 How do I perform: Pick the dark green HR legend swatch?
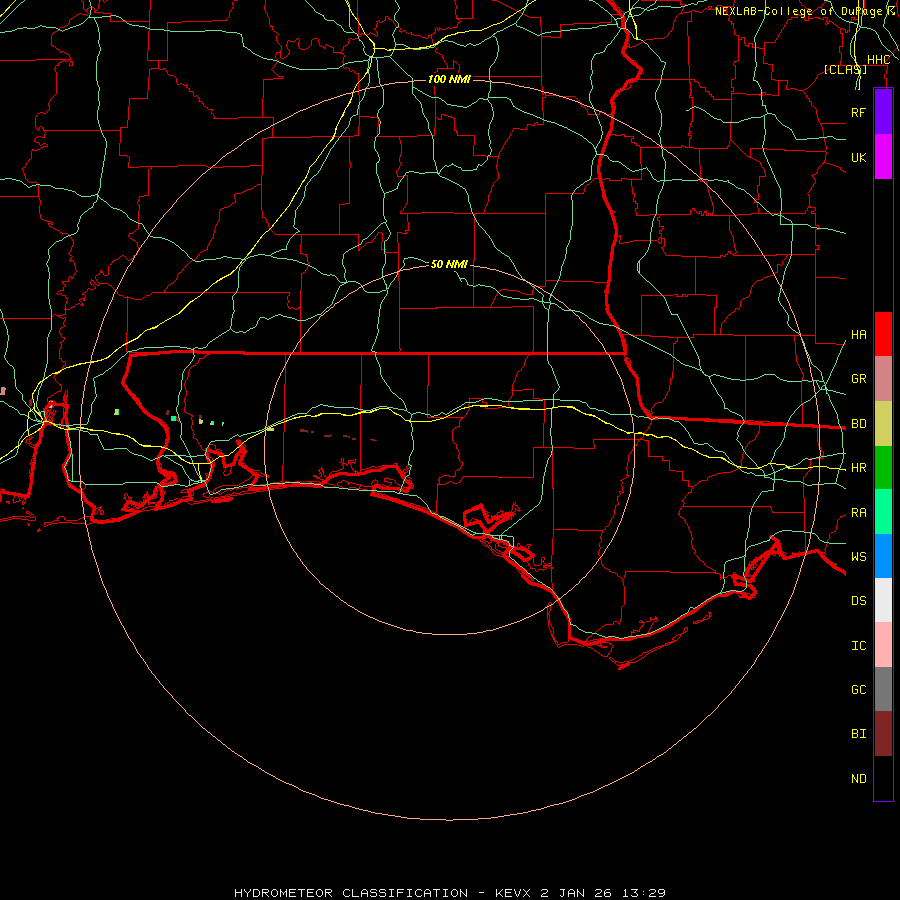[883, 468]
